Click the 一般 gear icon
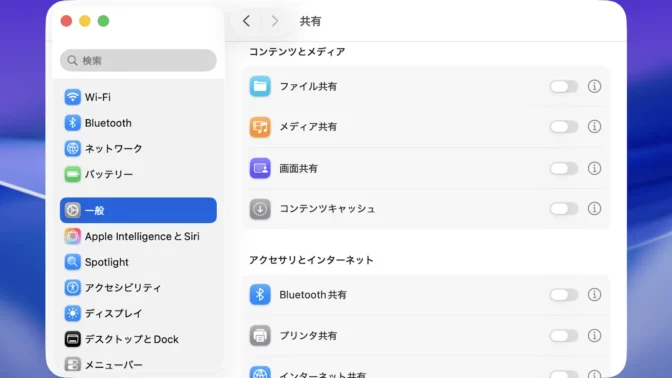 click(x=72, y=210)
